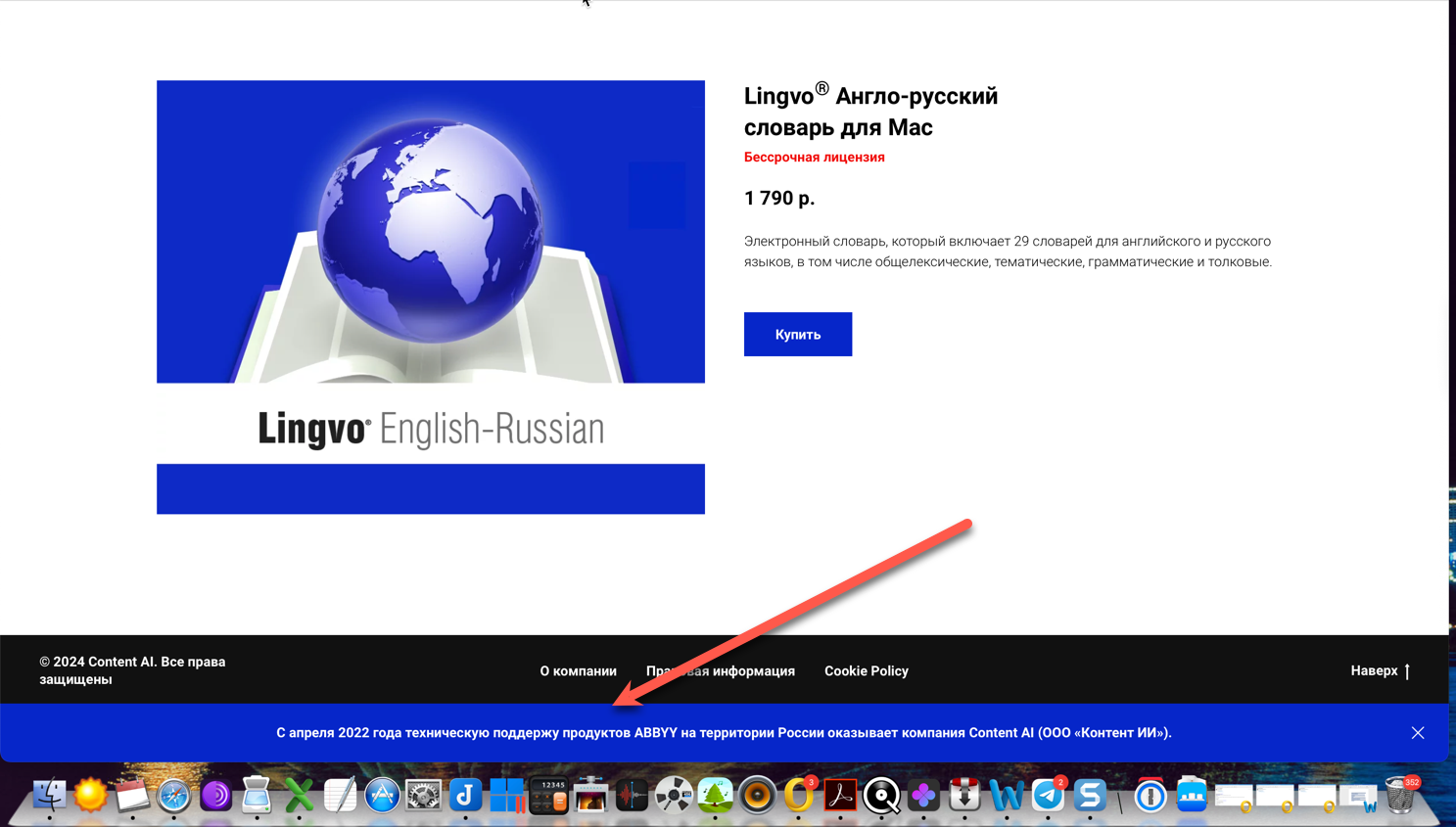The height and width of the screenshot is (827, 1456).
Task: Open the yellow O browser with badge
Action: point(798,795)
